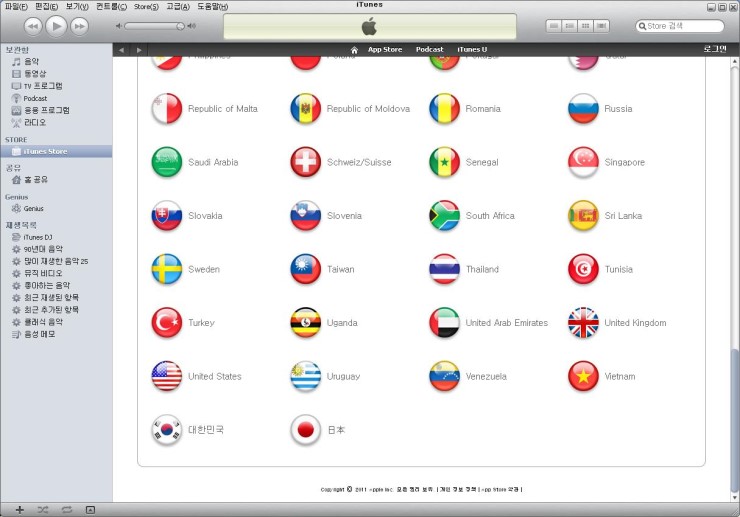Choose the Sweden flag icon
The image size is (740, 517).
(x=167, y=269)
